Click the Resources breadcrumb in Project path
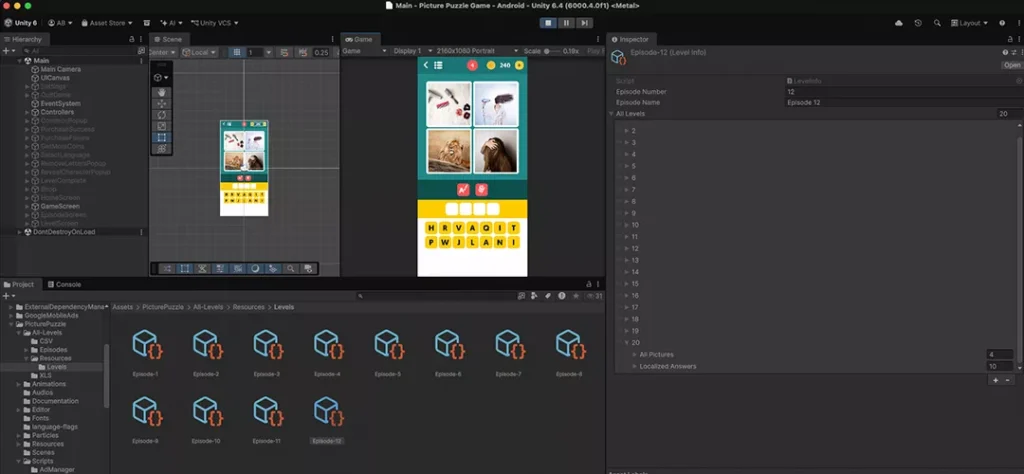This screenshot has width=1024, height=474. tap(249, 307)
